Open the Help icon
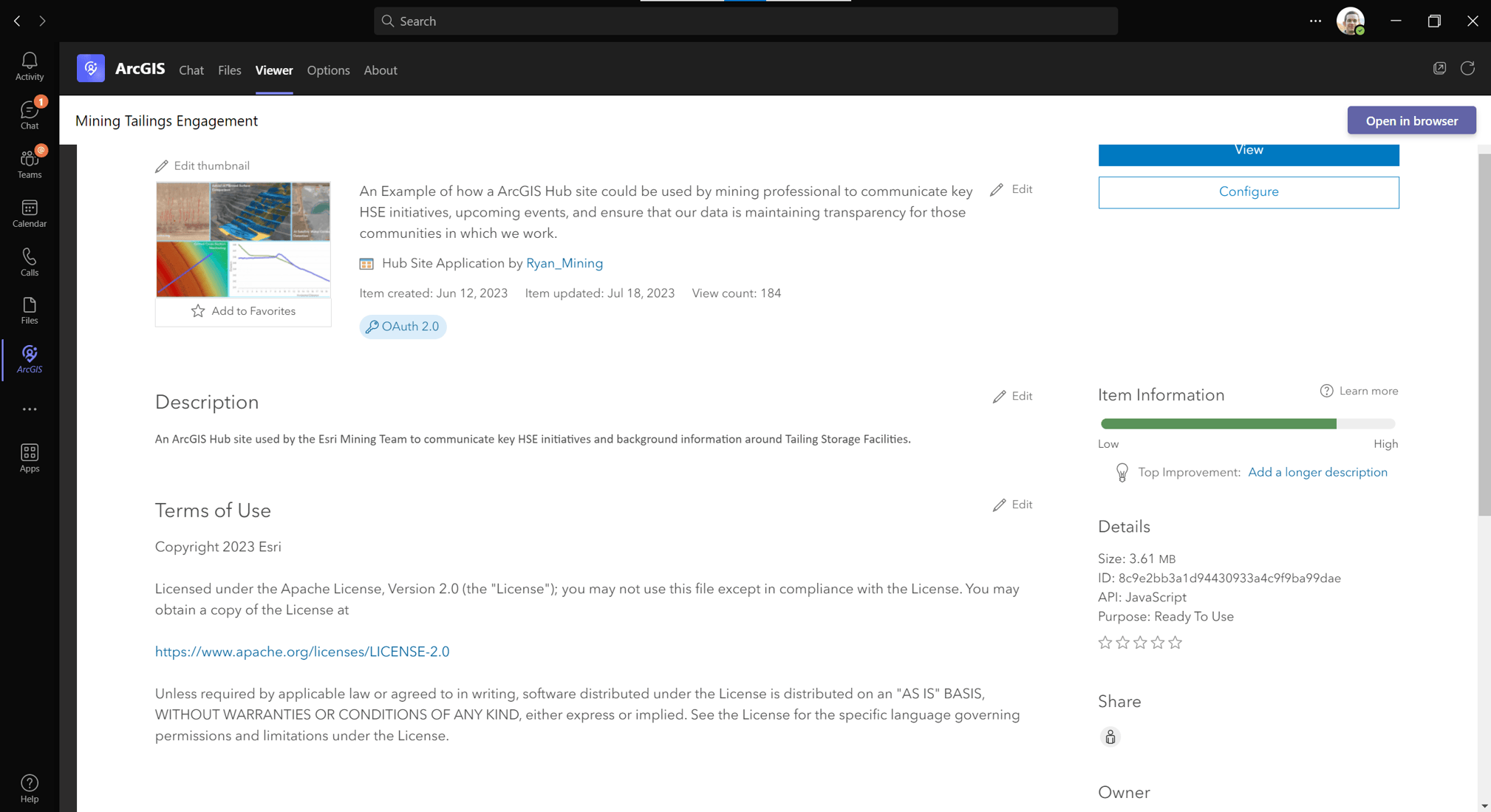1491x812 pixels. (x=30, y=788)
